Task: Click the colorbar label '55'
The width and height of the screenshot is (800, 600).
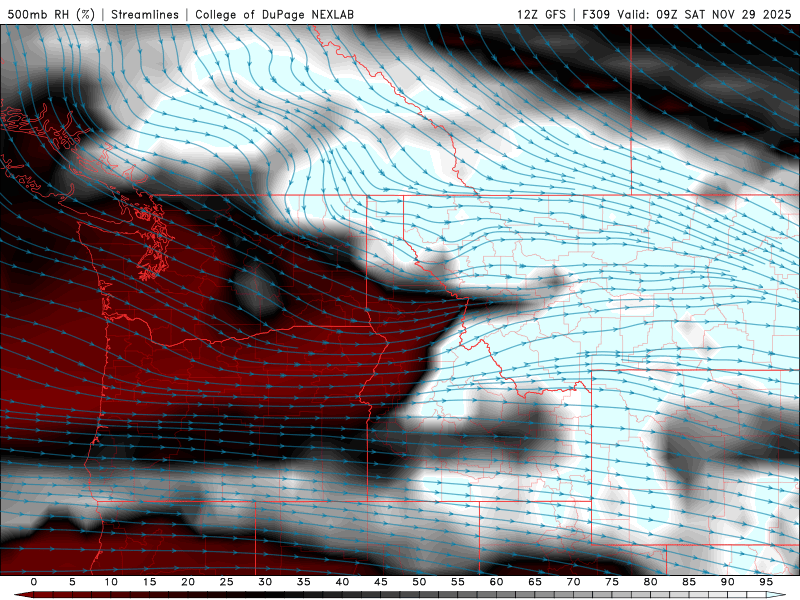Action: (x=458, y=582)
